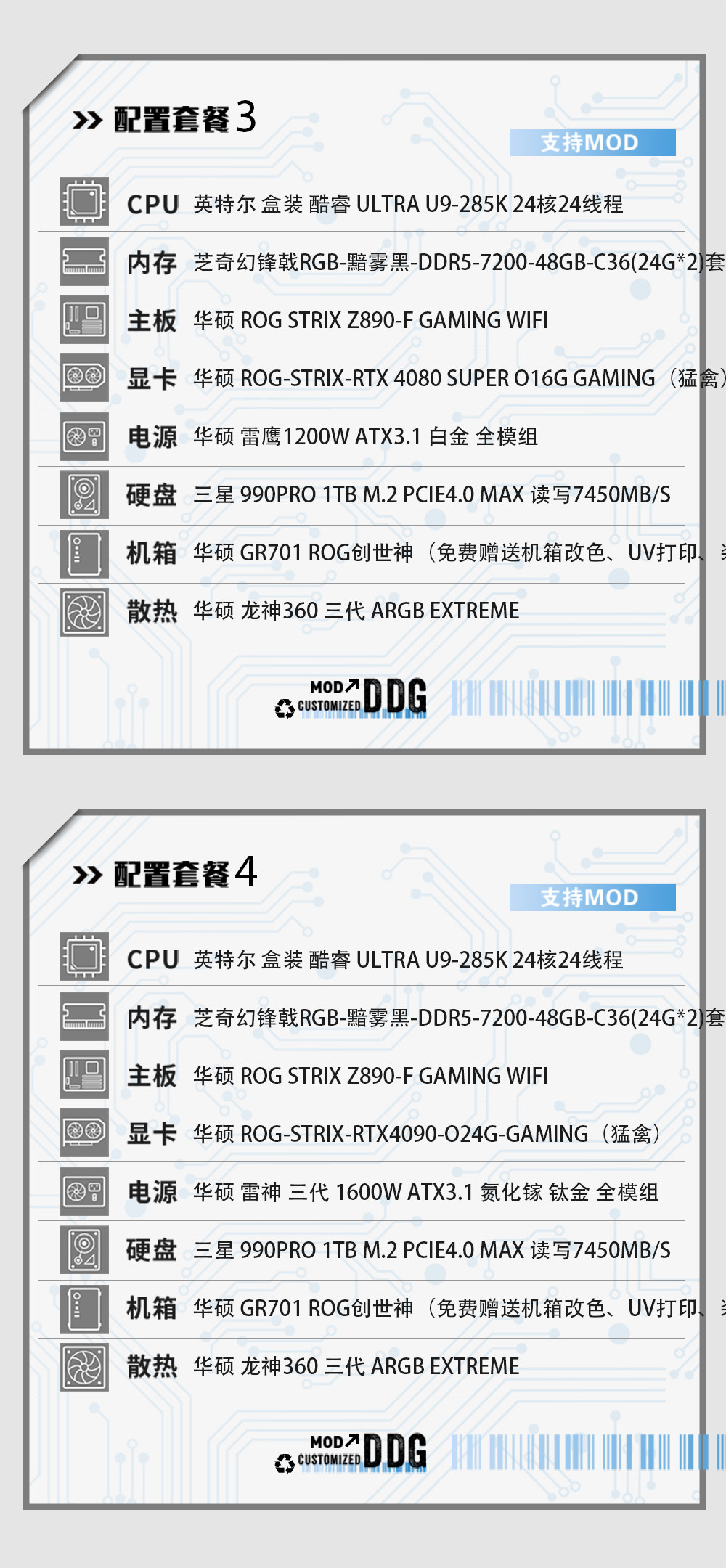Select the 配置套餐4 heading
This screenshot has width=726, height=1568.
[x=185, y=873]
